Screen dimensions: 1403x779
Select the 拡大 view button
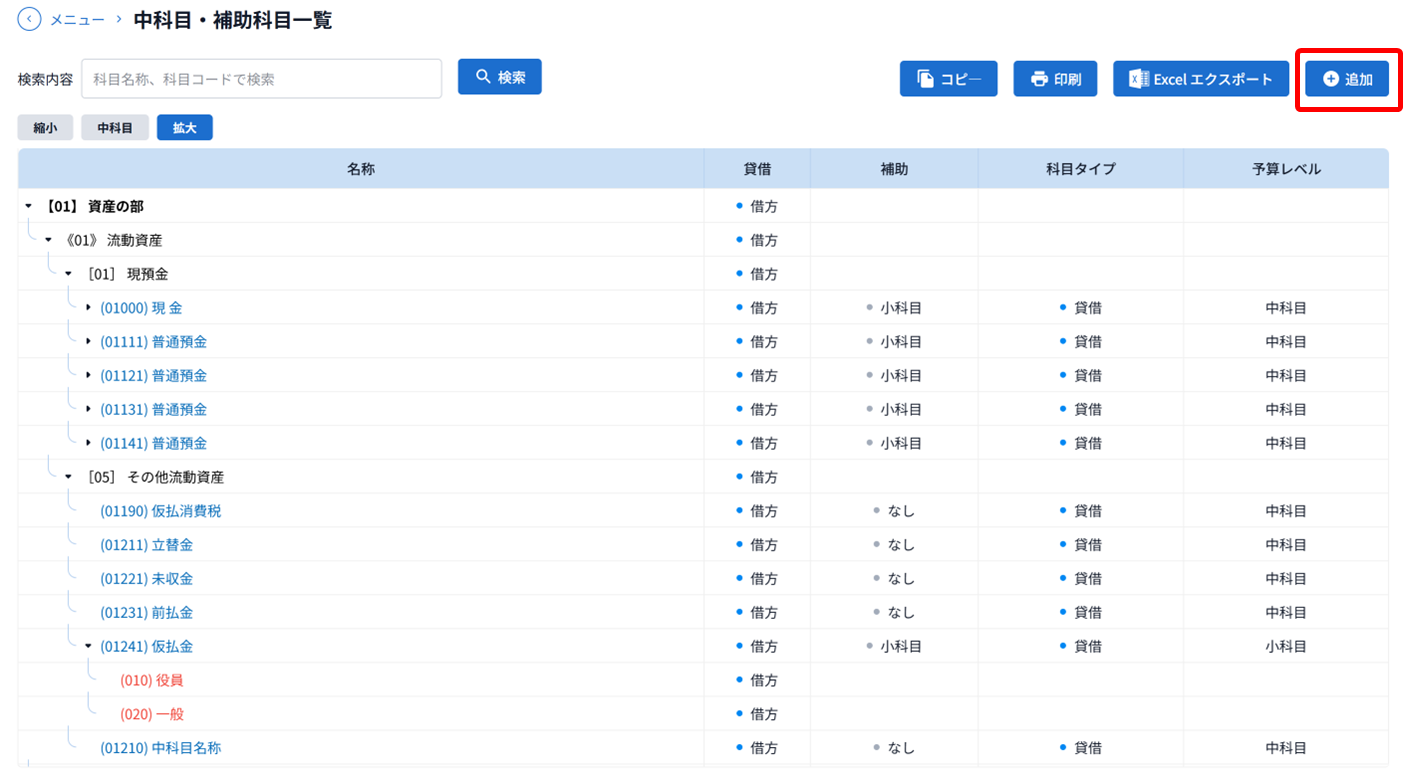click(185, 128)
